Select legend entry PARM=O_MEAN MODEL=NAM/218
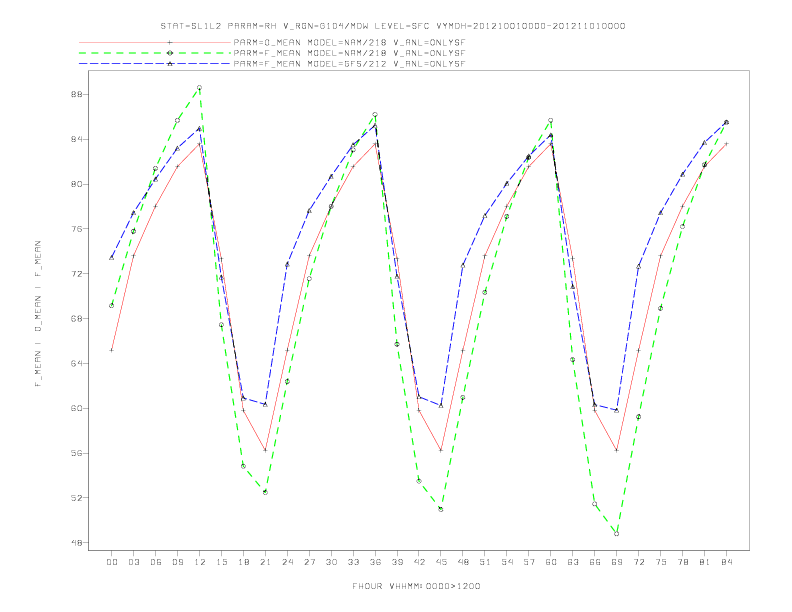Viewport: 792px width, 612px height. (349, 42)
